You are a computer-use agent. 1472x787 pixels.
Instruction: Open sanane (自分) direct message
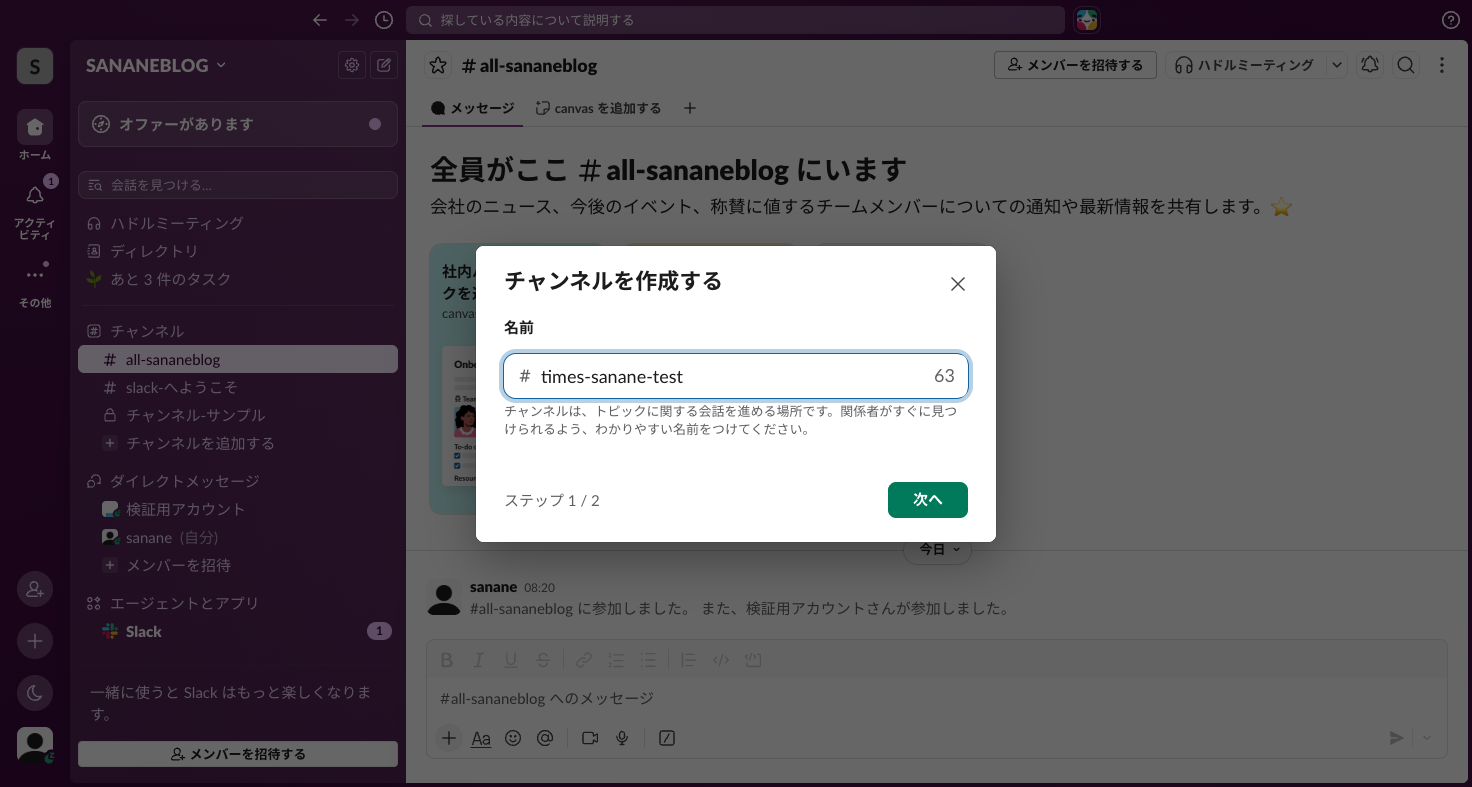pos(238,537)
